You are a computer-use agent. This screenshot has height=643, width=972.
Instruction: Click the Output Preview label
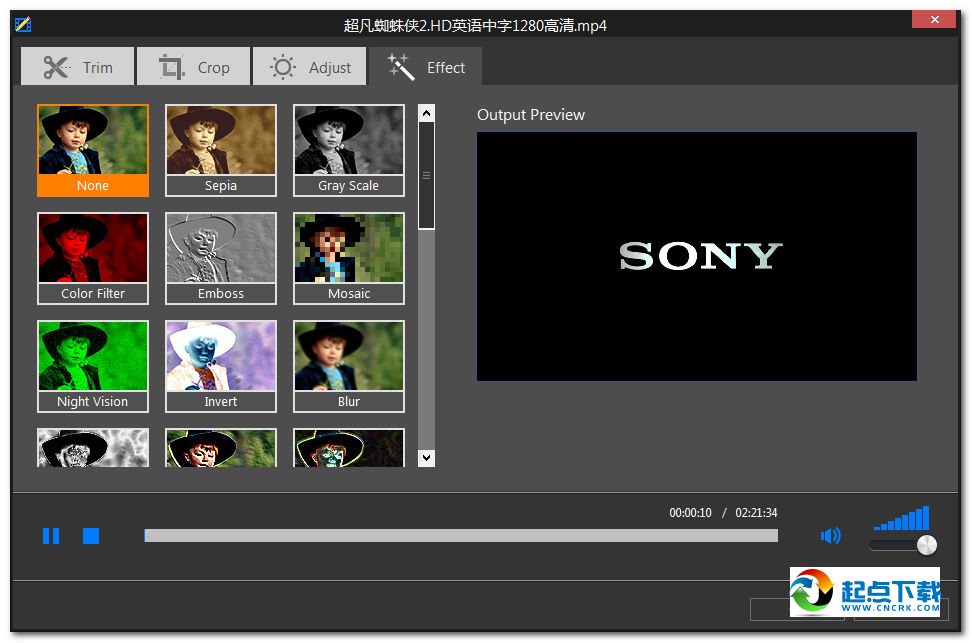pos(531,115)
